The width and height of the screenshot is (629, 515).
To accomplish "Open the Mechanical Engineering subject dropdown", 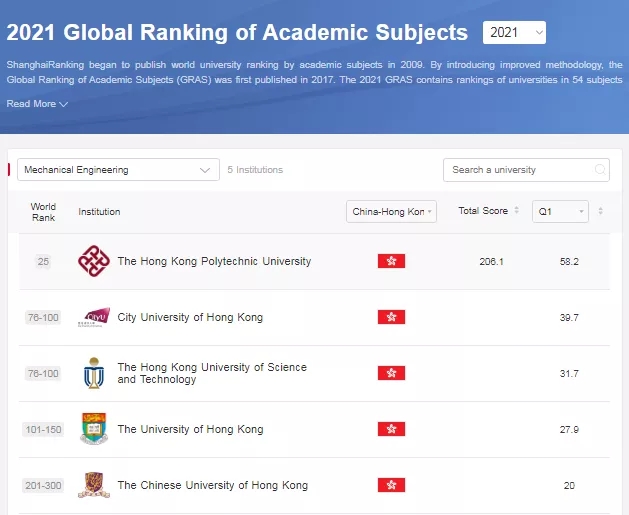I will coord(118,170).
